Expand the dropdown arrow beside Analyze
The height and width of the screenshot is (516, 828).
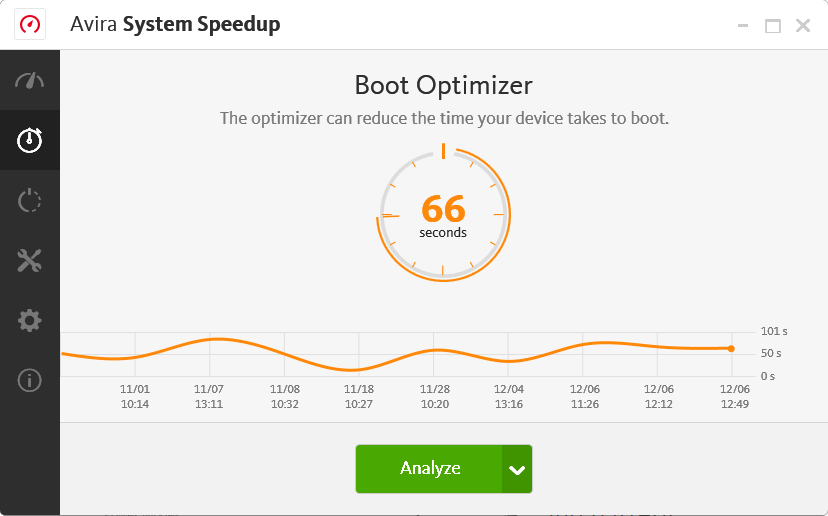click(x=517, y=470)
